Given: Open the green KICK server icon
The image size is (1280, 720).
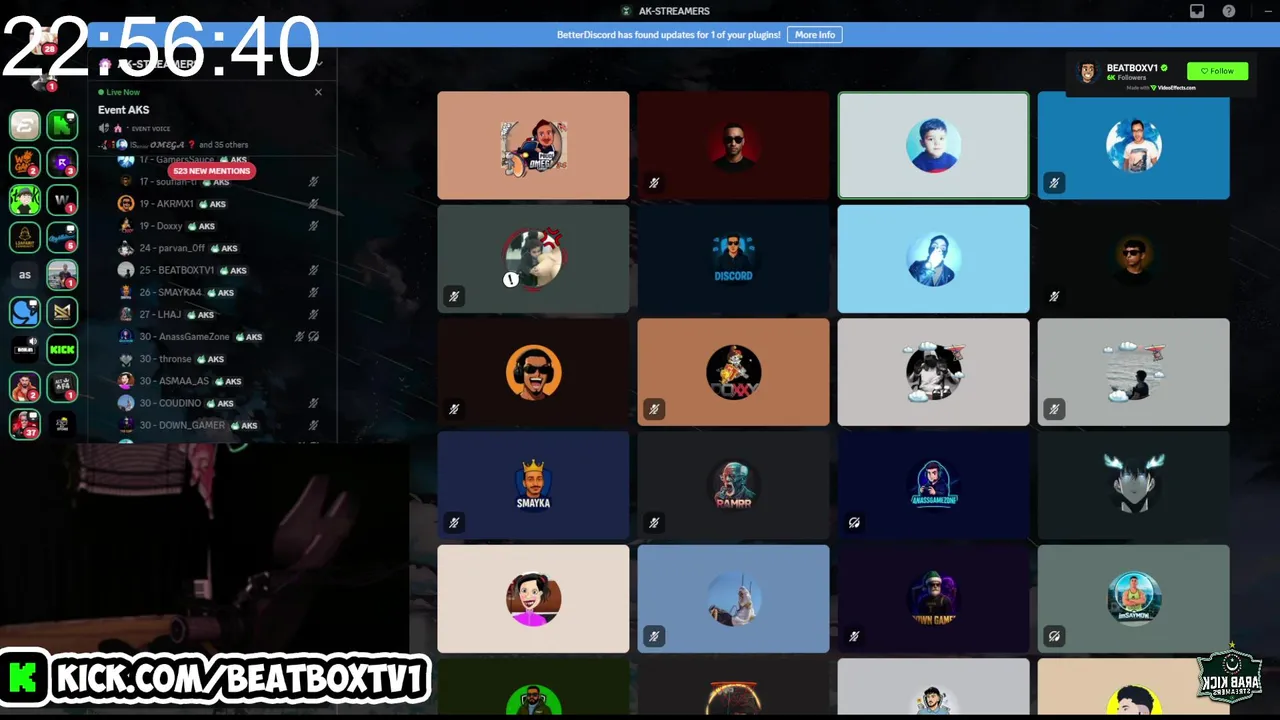Looking at the screenshot, I should coord(62,349).
